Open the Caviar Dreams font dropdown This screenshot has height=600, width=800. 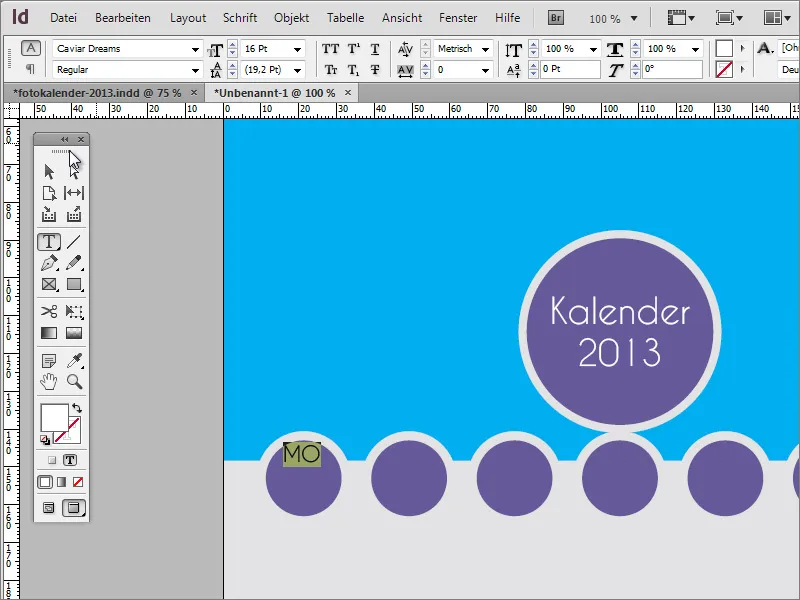pyautogui.click(x=195, y=49)
